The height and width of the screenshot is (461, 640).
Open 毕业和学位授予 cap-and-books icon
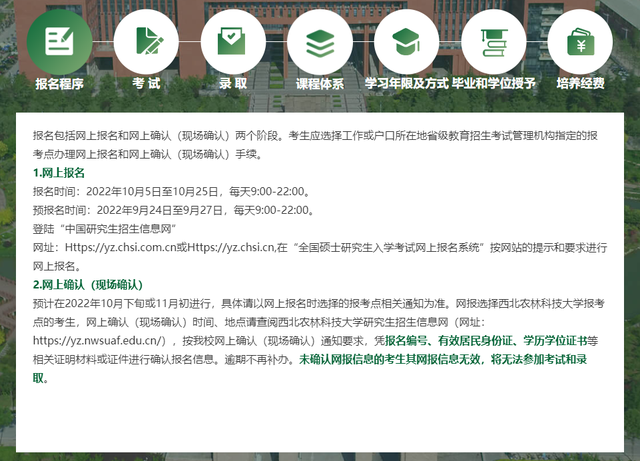493,42
